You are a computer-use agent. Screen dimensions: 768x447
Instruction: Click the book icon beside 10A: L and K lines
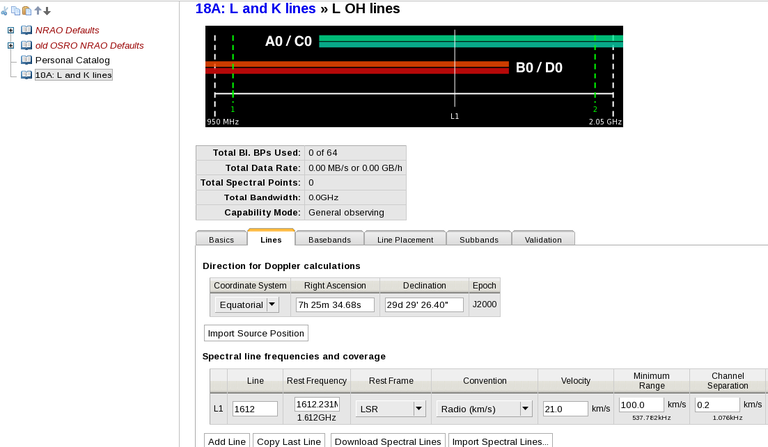tap(26, 75)
